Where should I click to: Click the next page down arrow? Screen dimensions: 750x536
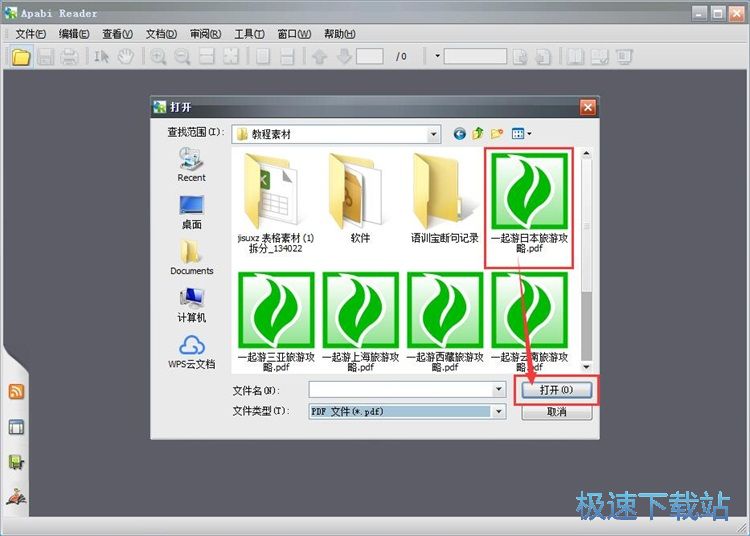point(343,56)
